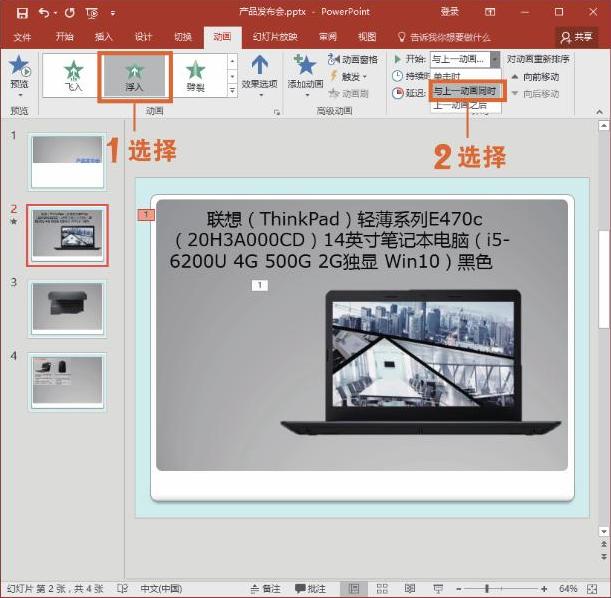Open the 开始 start timing combo box
This screenshot has width=611, height=598.
point(464,59)
